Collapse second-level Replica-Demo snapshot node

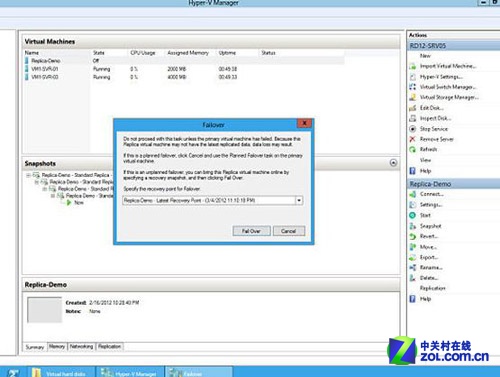(37, 182)
